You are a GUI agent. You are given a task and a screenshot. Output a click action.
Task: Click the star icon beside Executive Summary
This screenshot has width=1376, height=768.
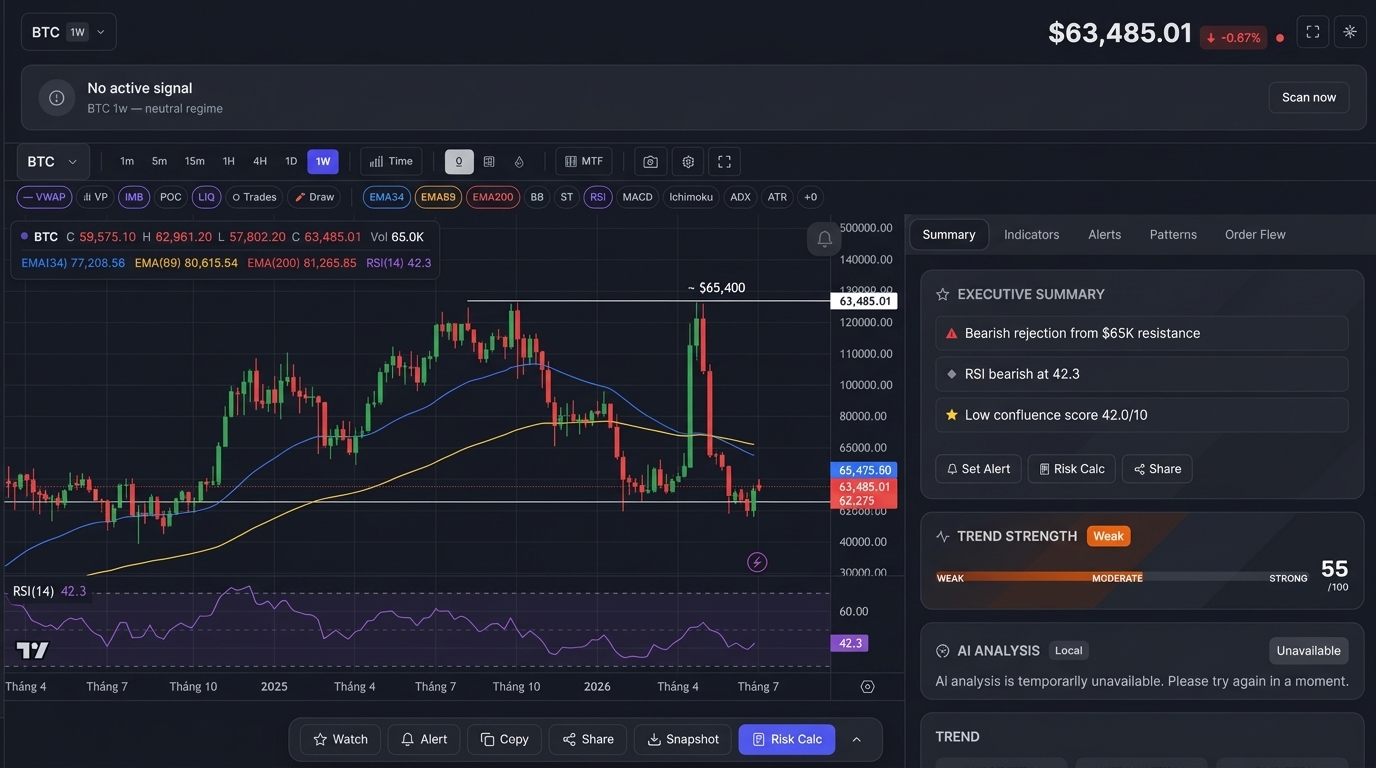tap(942, 294)
